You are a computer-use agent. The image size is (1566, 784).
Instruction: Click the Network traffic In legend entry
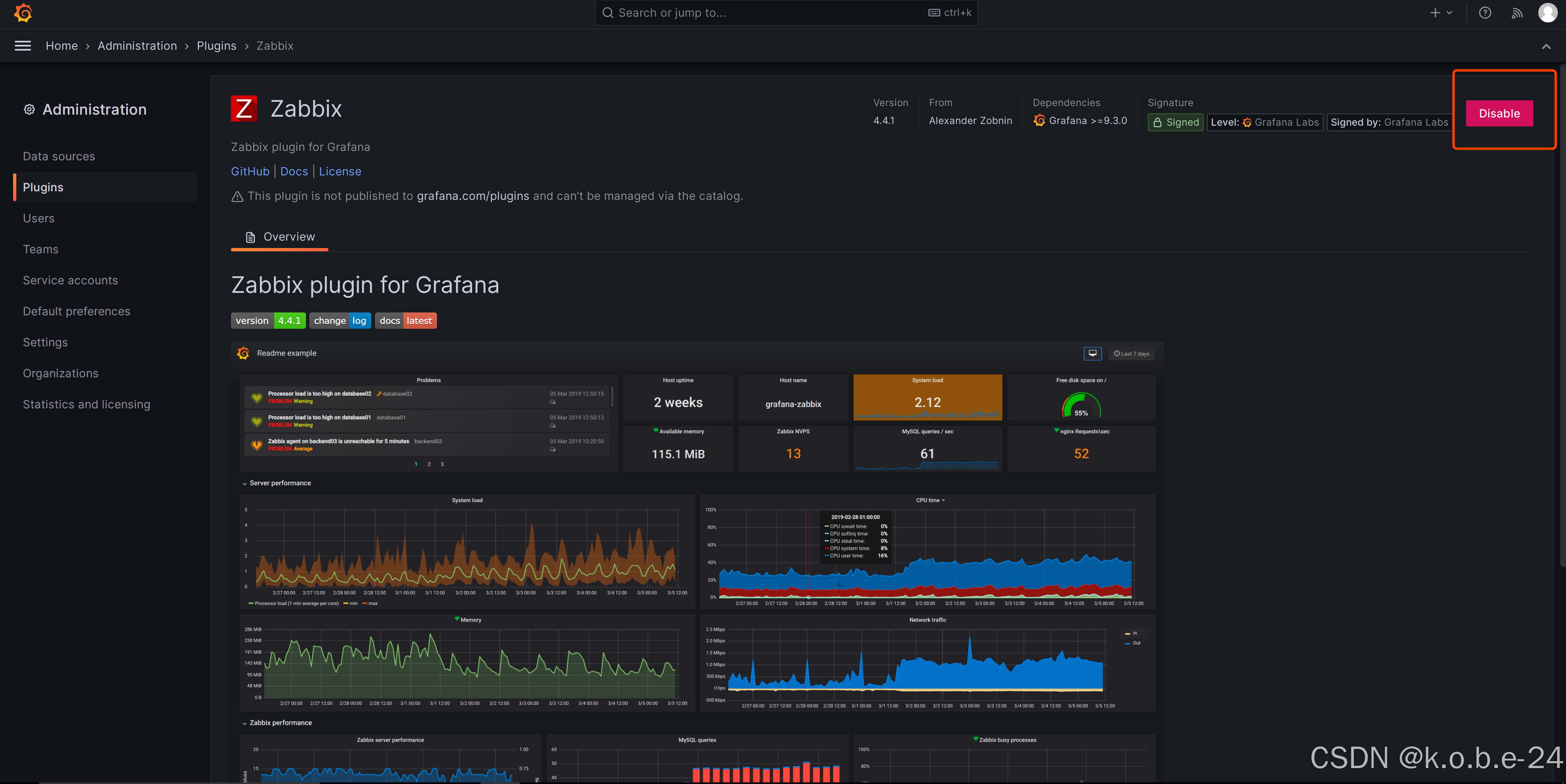[x=1131, y=633]
